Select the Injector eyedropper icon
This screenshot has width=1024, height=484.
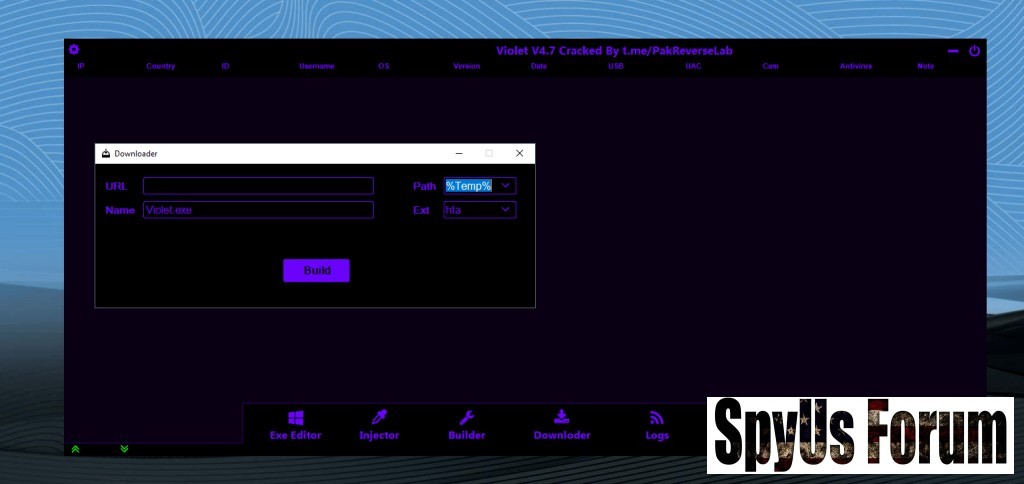[x=379, y=418]
